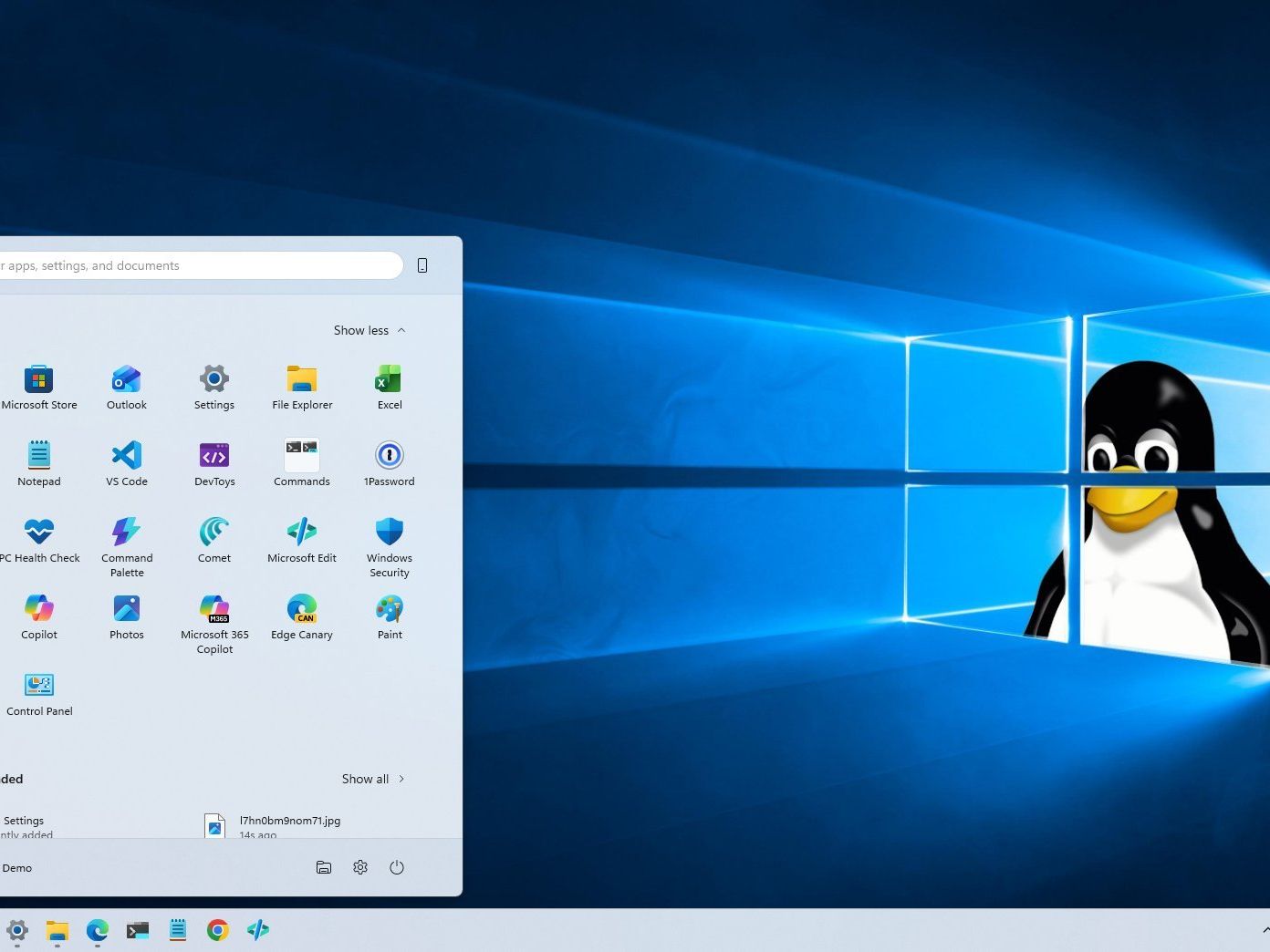The height and width of the screenshot is (952, 1270).
Task: Launch Microsoft Edit app
Action: click(302, 533)
